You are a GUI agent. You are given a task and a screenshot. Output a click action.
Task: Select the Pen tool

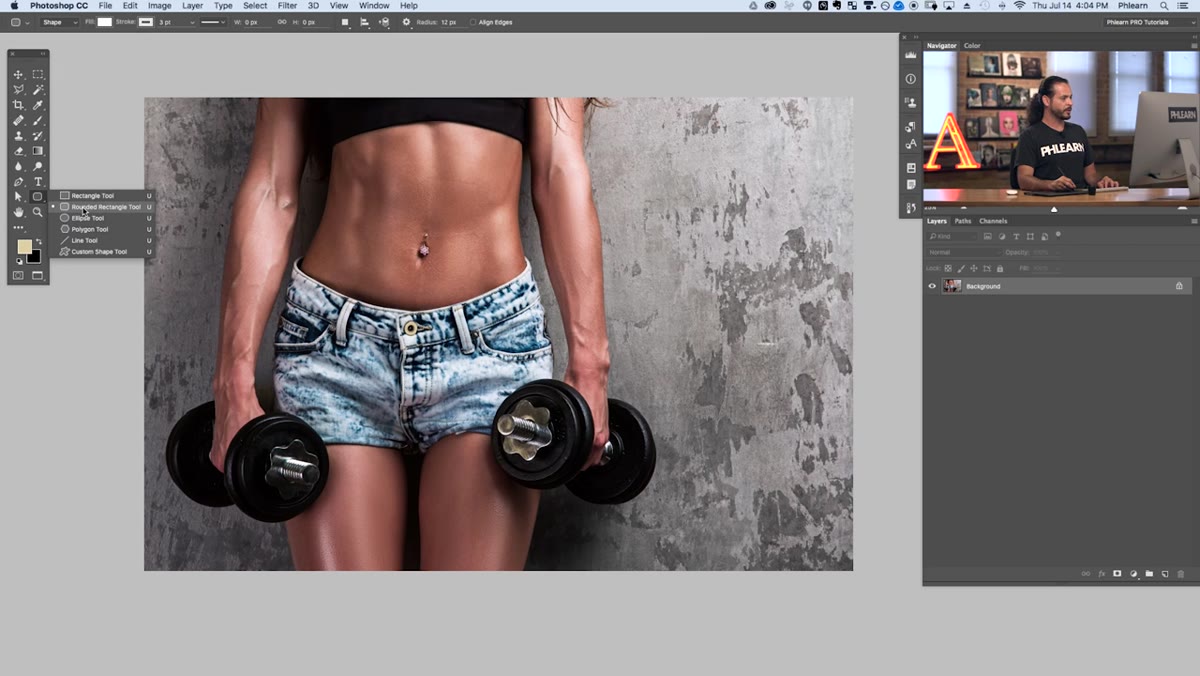(18, 182)
